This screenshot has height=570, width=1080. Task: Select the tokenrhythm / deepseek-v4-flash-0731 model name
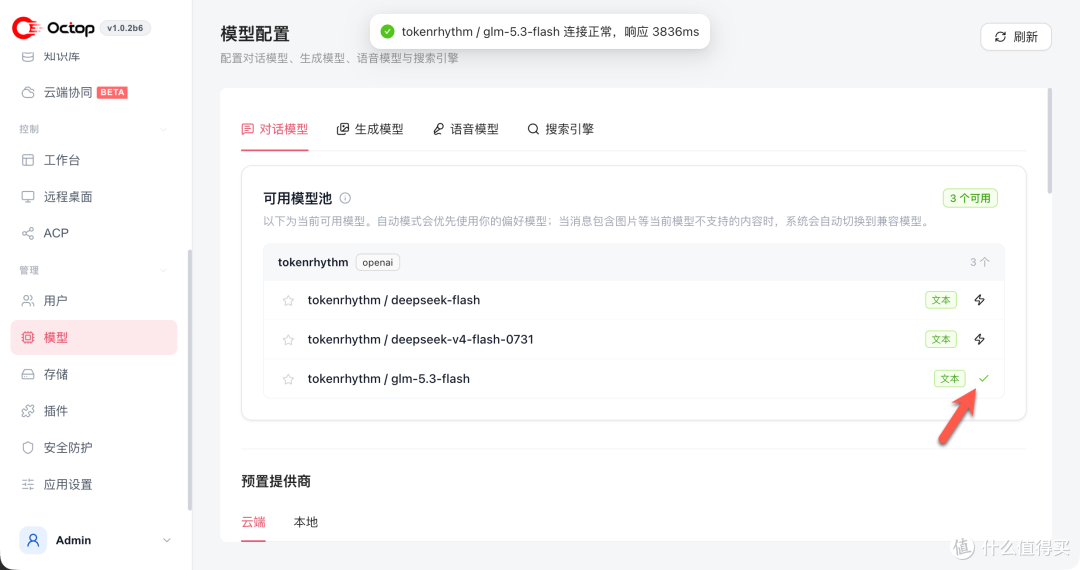tap(421, 339)
